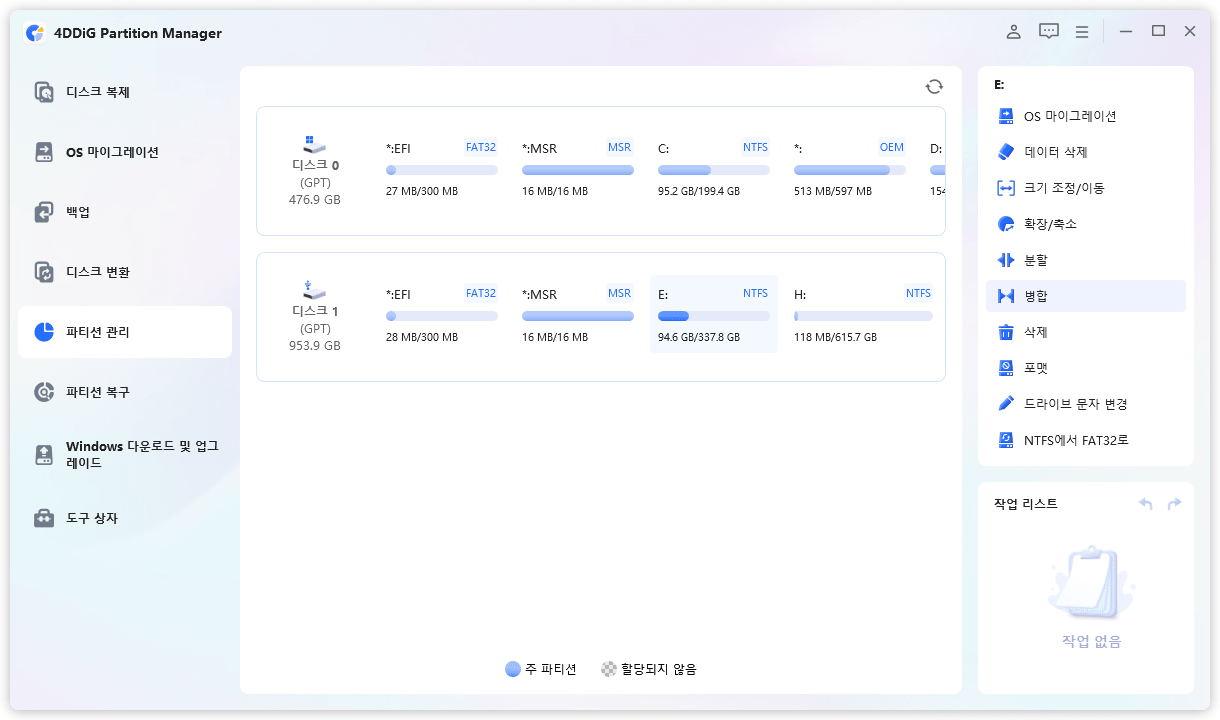This screenshot has height=720, width=1220.
Task: Click the redo arrow in task list
Action: pos(1174,504)
